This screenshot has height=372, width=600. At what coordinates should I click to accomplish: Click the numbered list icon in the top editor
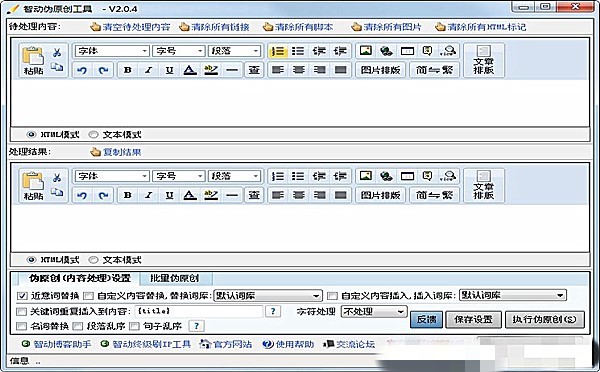[x=278, y=51]
